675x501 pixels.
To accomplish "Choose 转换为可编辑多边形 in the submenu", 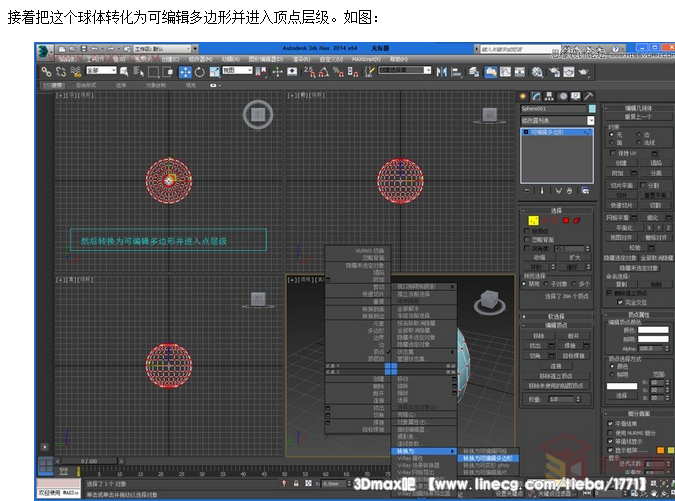I will point(488,458).
